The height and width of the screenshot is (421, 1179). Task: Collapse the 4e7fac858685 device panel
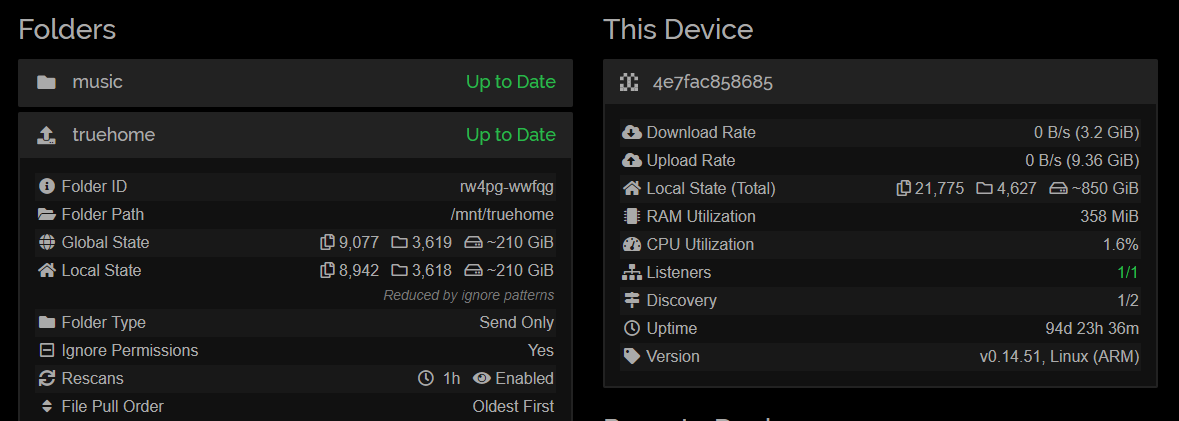tap(880, 82)
